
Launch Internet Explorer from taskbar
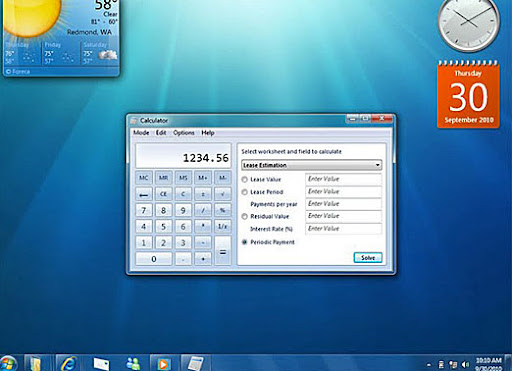point(68,363)
